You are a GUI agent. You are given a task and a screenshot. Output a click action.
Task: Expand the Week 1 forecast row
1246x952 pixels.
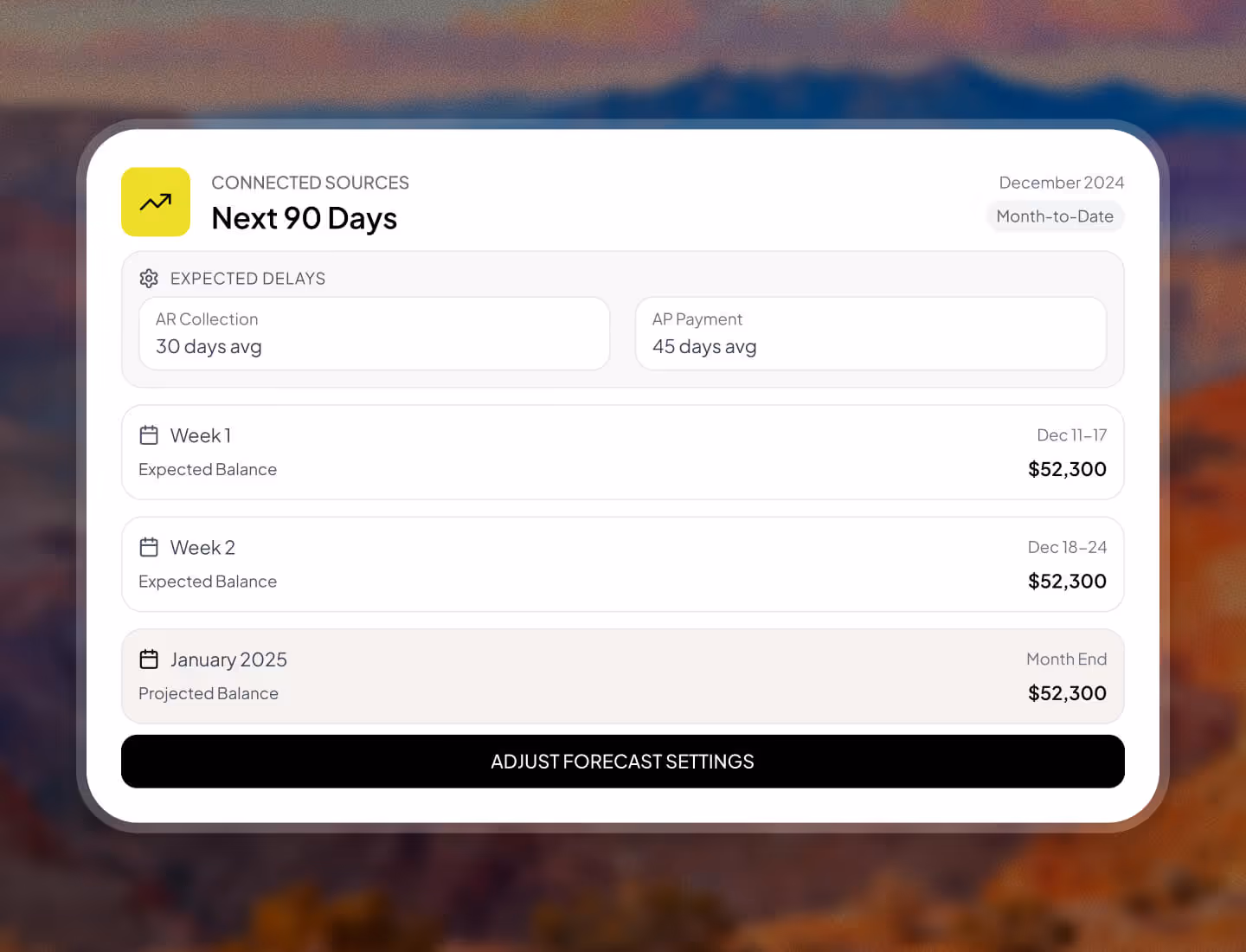[623, 452]
